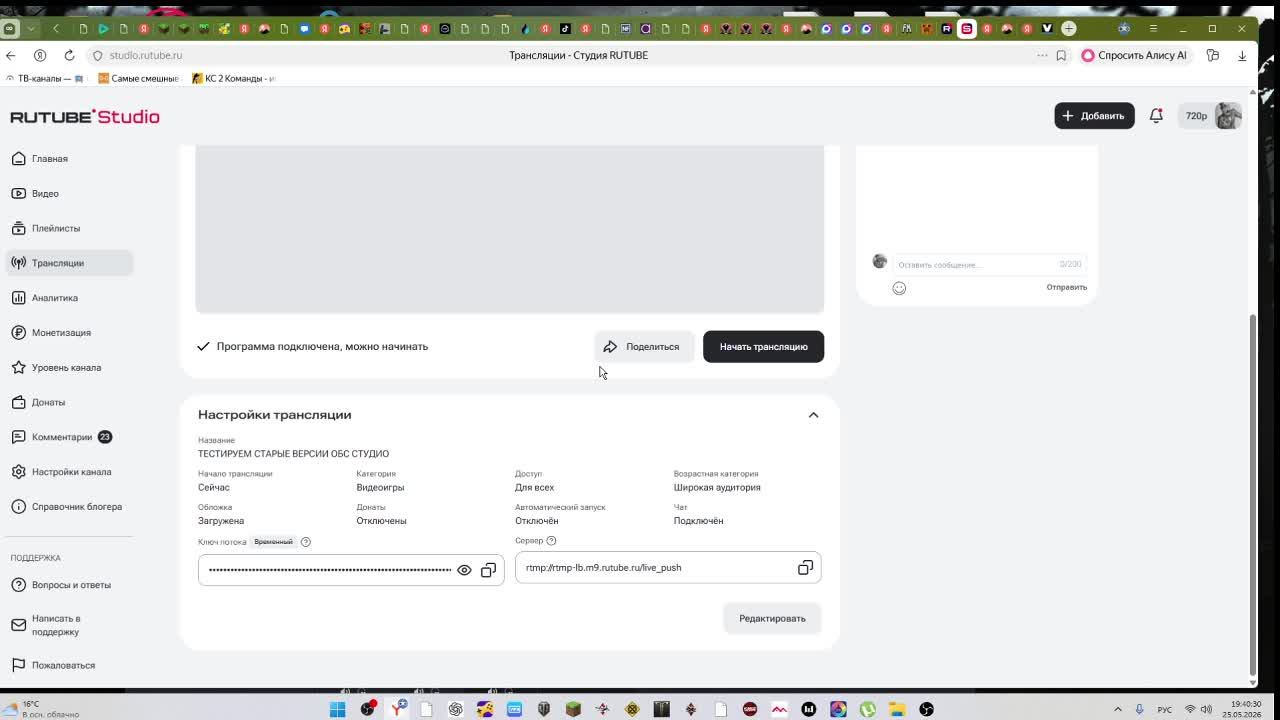Click 720р label in header
1280x720 pixels.
click(x=1196, y=116)
